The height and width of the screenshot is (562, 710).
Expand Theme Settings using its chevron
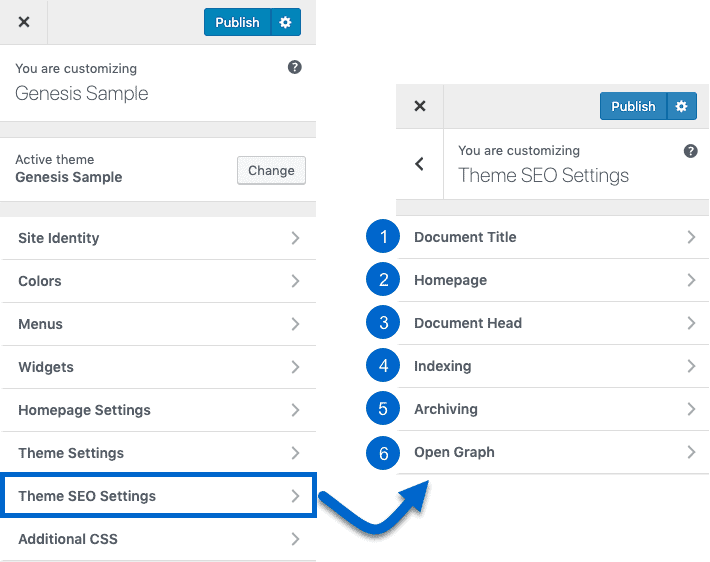pyautogui.click(x=295, y=453)
